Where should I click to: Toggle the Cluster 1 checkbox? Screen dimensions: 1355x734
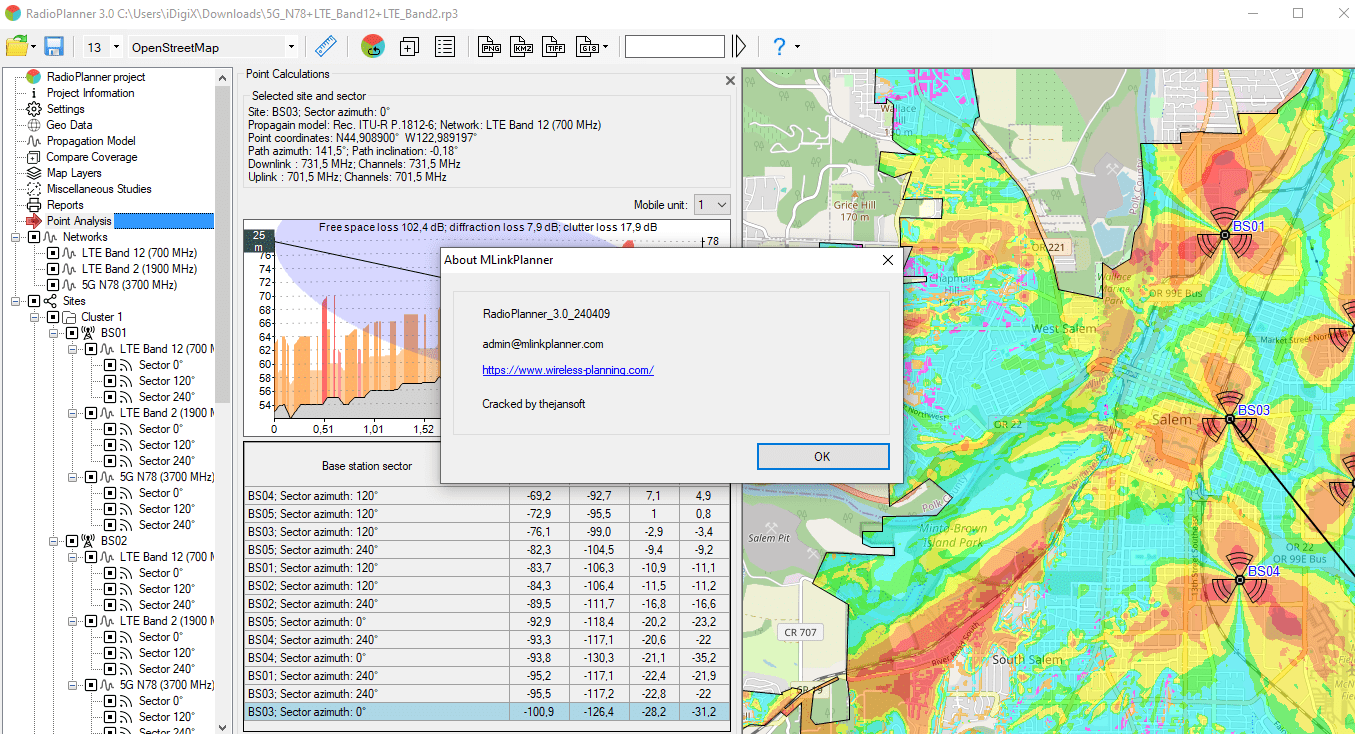(53, 317)
